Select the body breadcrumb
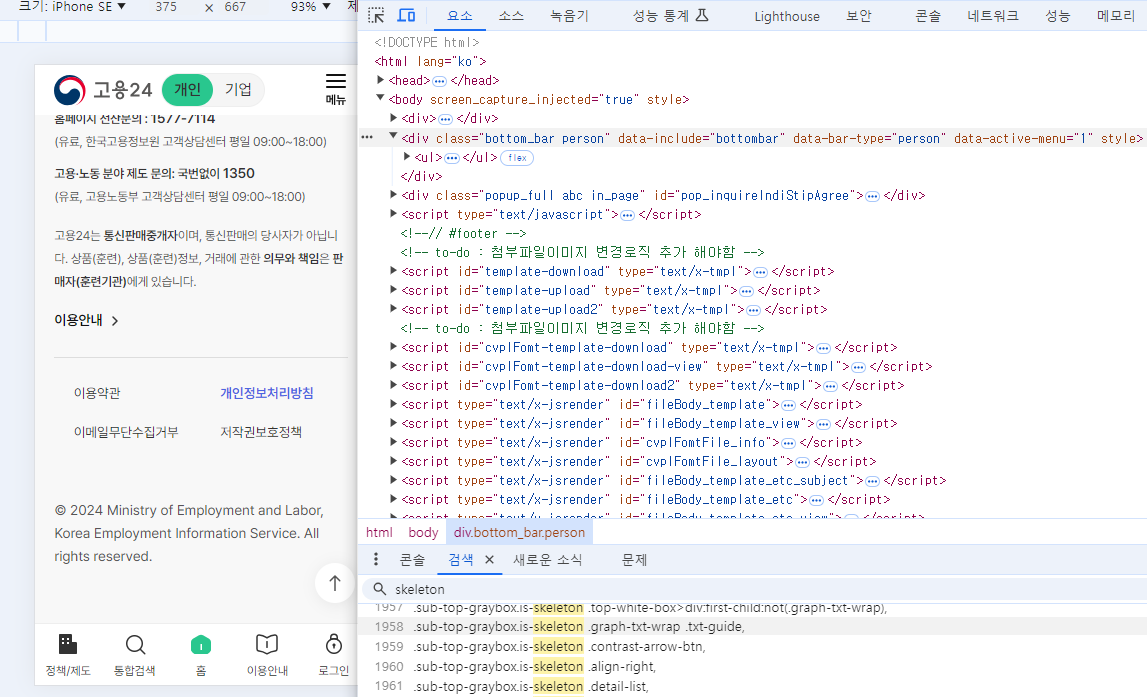 pos(423,532)
